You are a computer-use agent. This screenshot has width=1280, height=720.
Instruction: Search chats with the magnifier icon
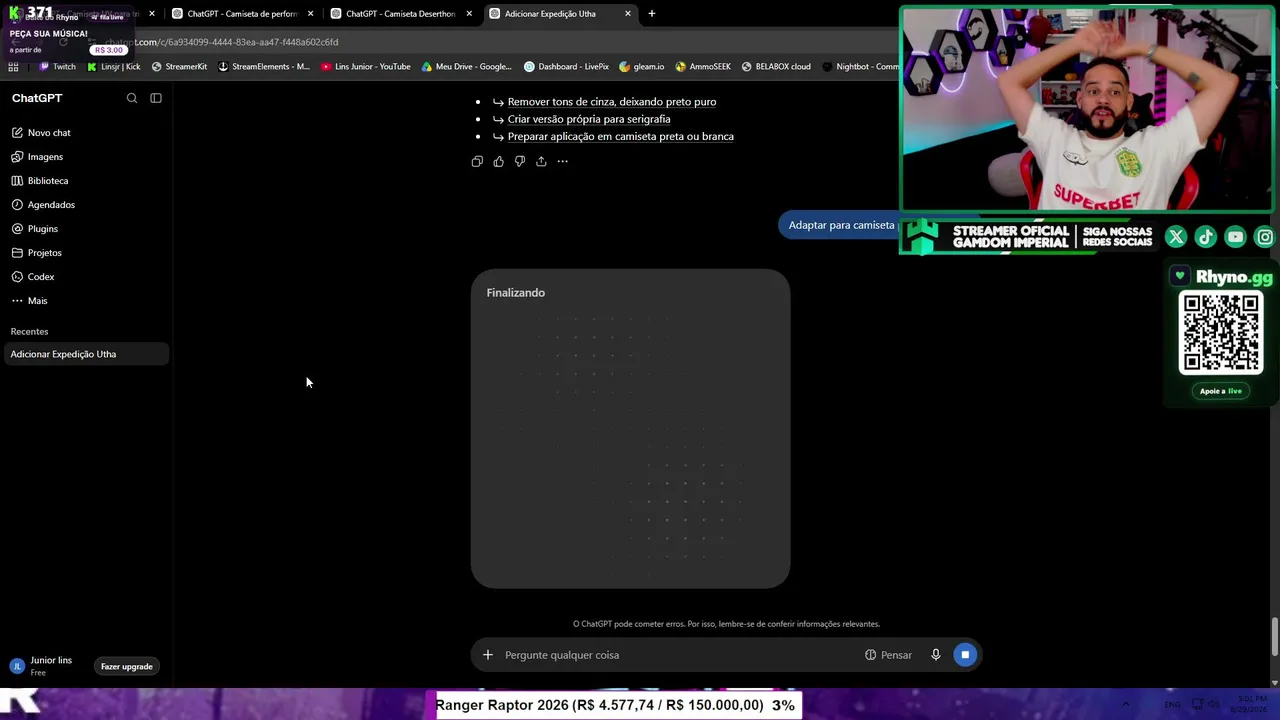click(x=132, y=98)
